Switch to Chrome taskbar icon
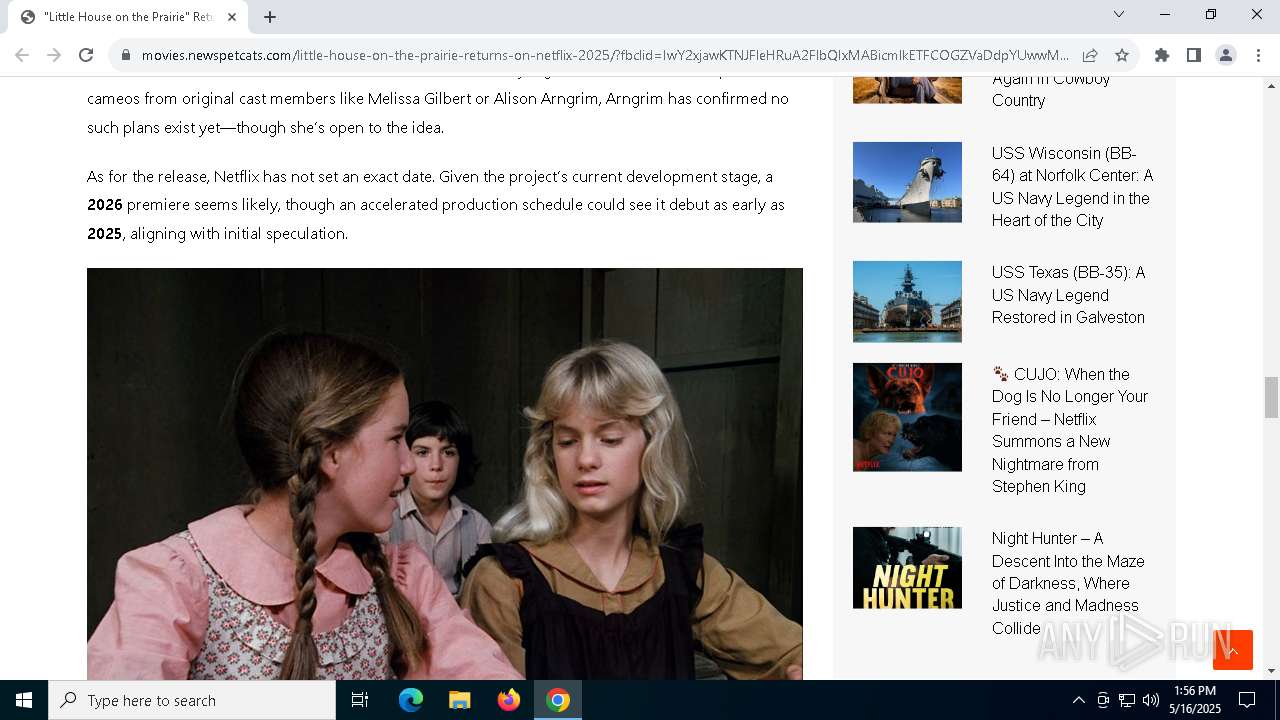Viewport: 1280px width, 720px height. tap(558, 700)
